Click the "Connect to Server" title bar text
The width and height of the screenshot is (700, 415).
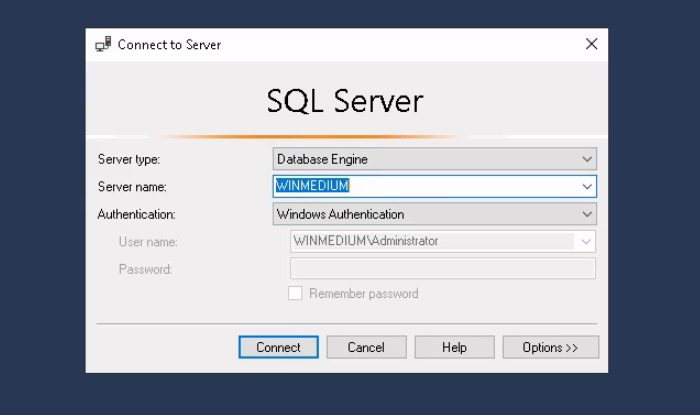click(169, 45)
